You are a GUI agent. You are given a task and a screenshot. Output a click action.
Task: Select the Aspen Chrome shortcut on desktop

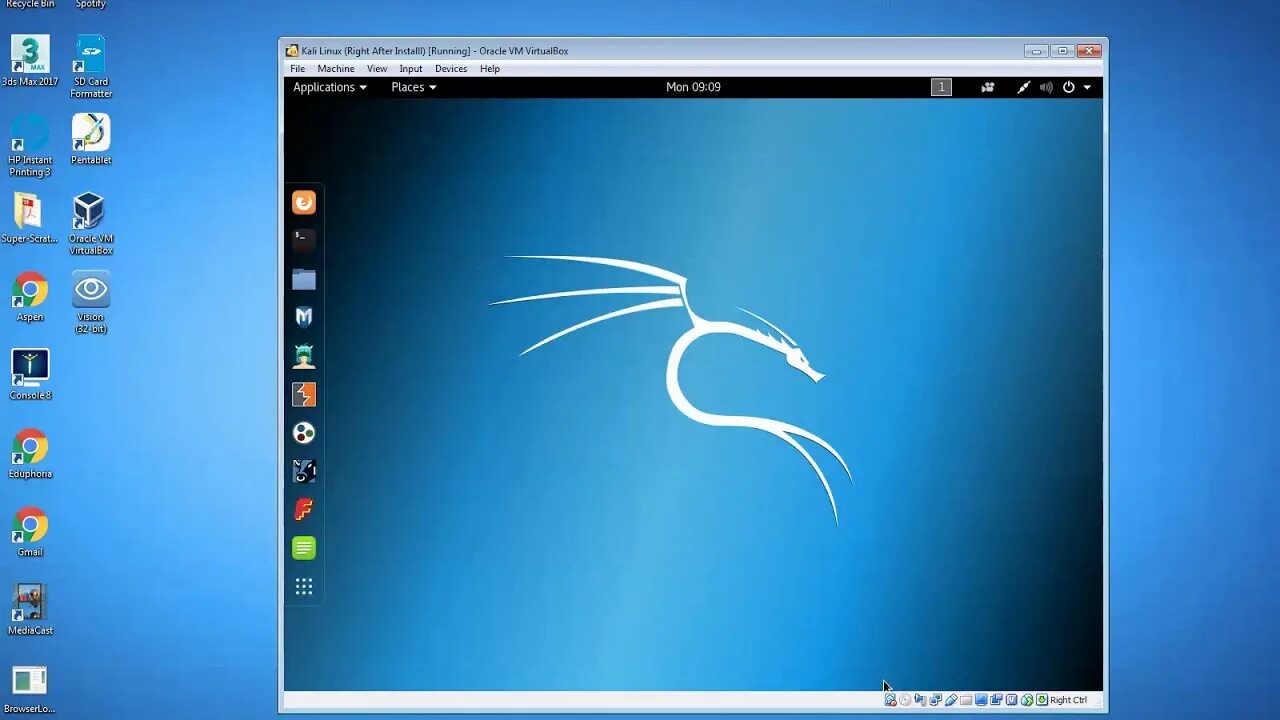tap(30, 297)
